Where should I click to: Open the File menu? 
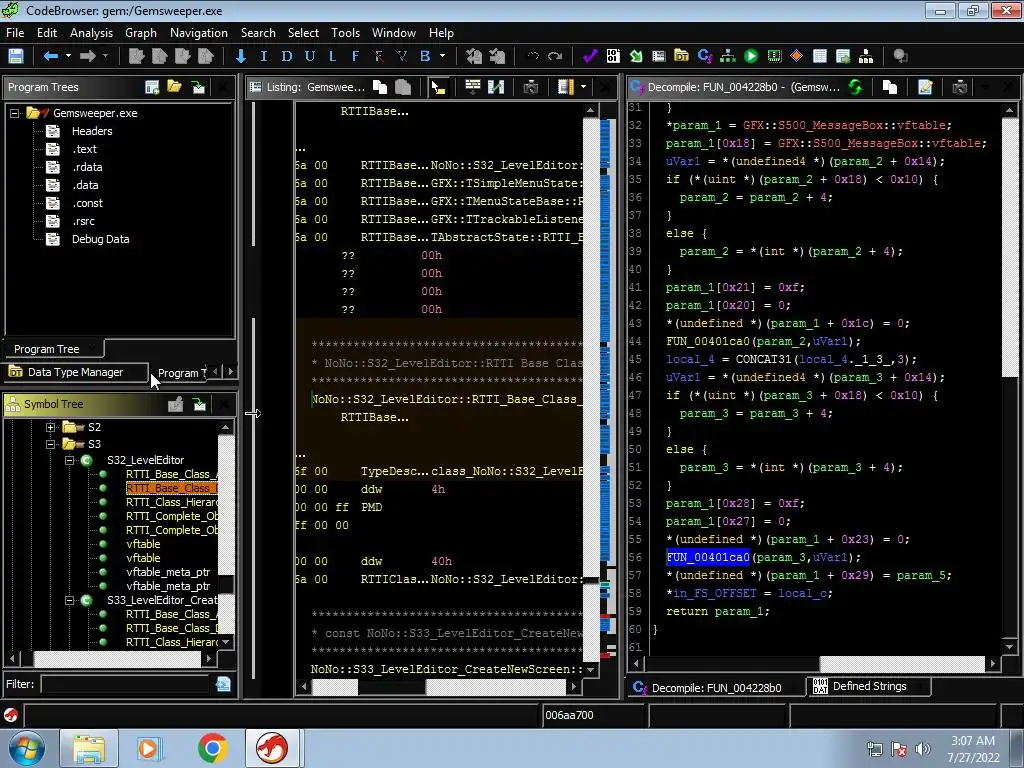[x=15, y=33]
